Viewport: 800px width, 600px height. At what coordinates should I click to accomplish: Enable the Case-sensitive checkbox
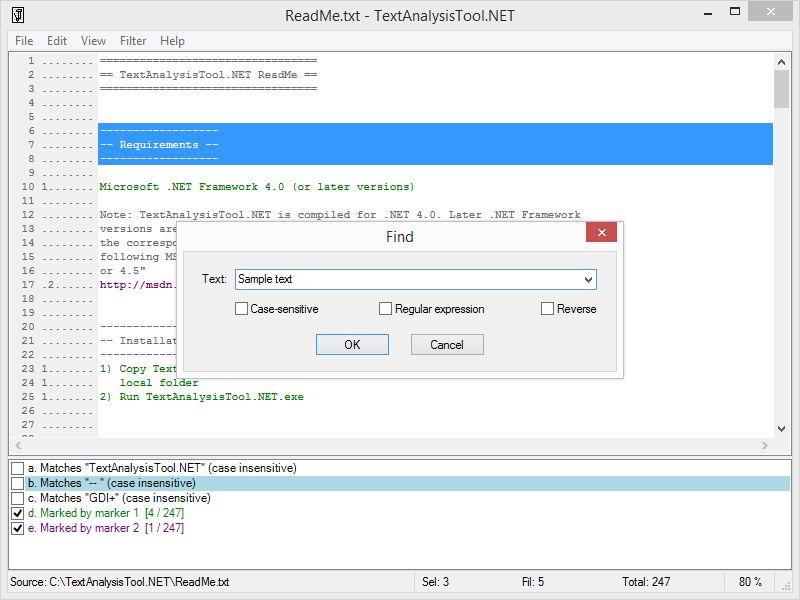coord(241,309)
